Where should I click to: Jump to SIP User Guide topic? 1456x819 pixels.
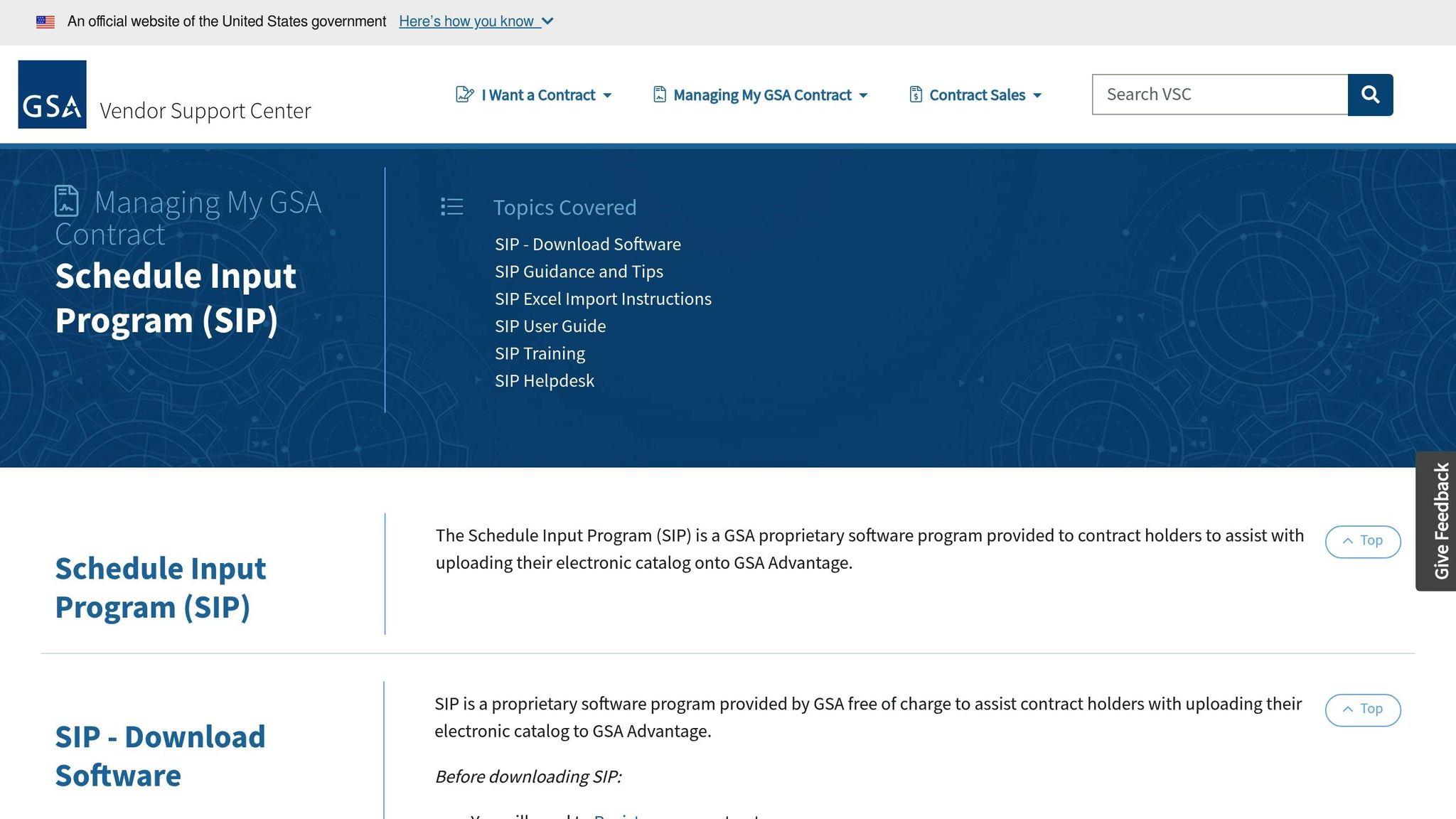tap(550, 326)
